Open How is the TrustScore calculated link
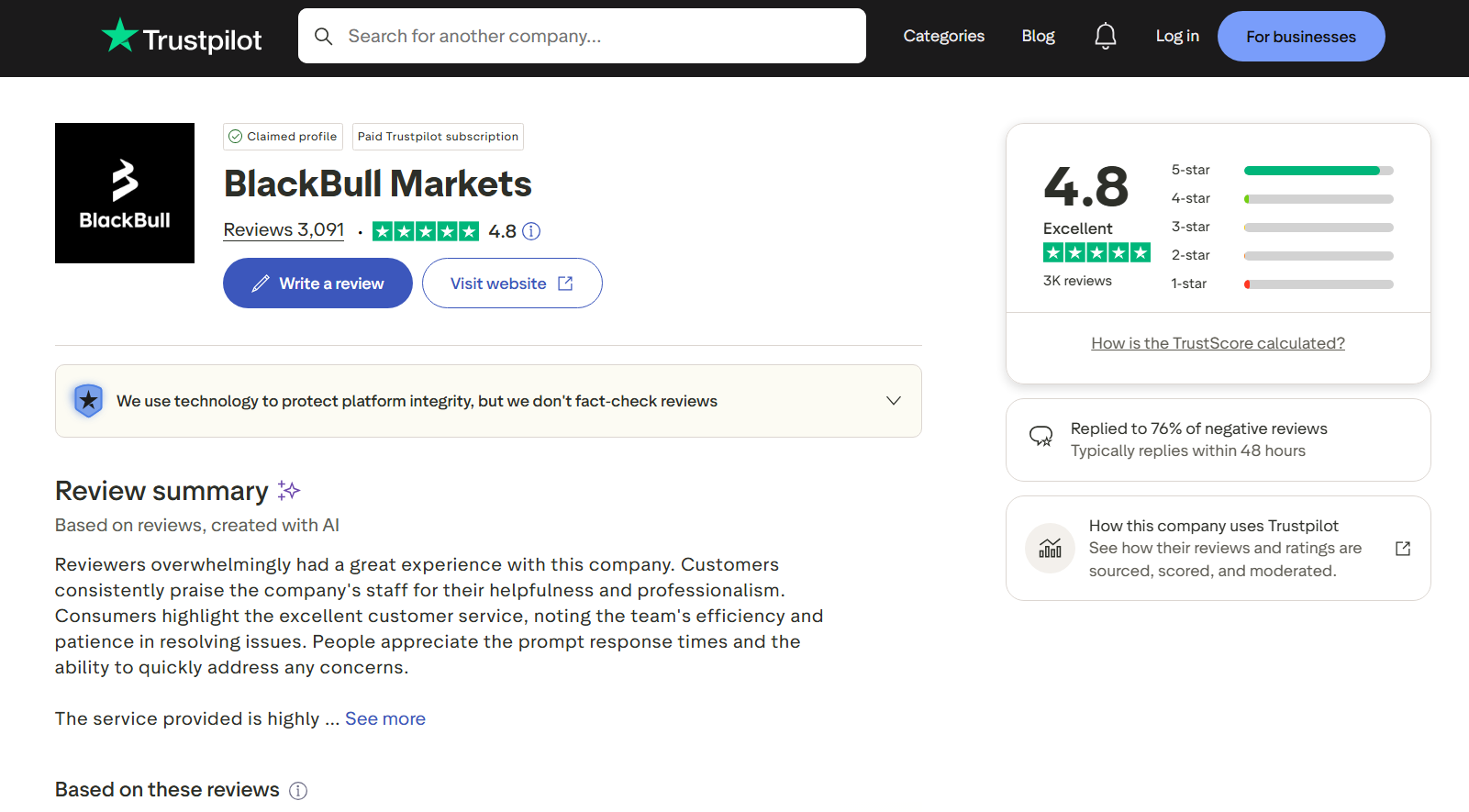The height and width of the screenshot is (812, 1469). tap(1218, 343)
